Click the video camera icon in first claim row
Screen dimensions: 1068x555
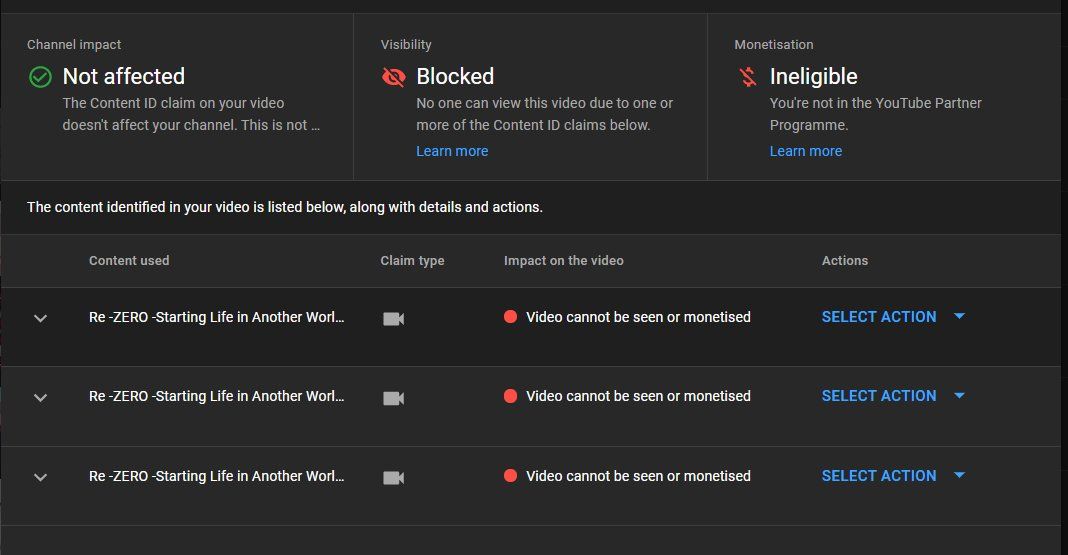(394, 318)
